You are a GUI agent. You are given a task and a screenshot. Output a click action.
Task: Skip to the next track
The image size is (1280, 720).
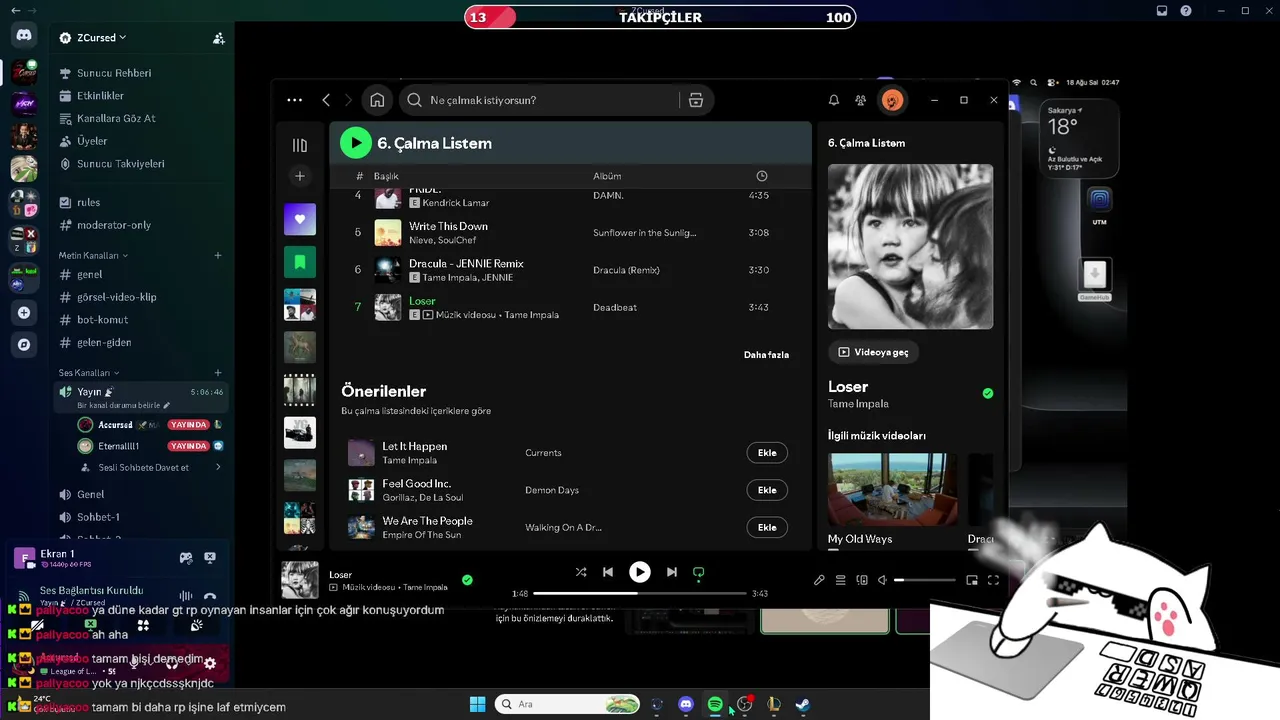pyautogui.click(x=672, y=572)
